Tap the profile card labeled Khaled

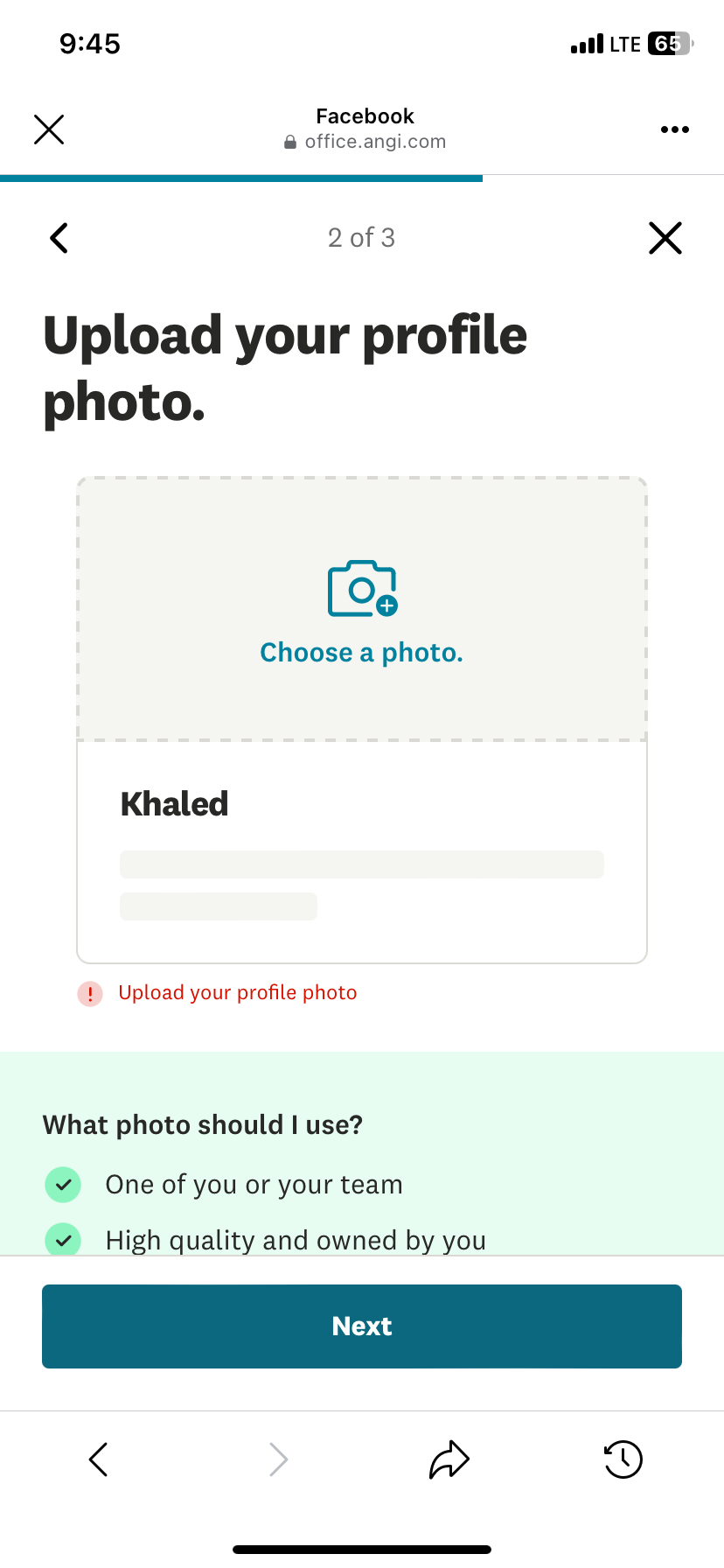tap(361, 851)
